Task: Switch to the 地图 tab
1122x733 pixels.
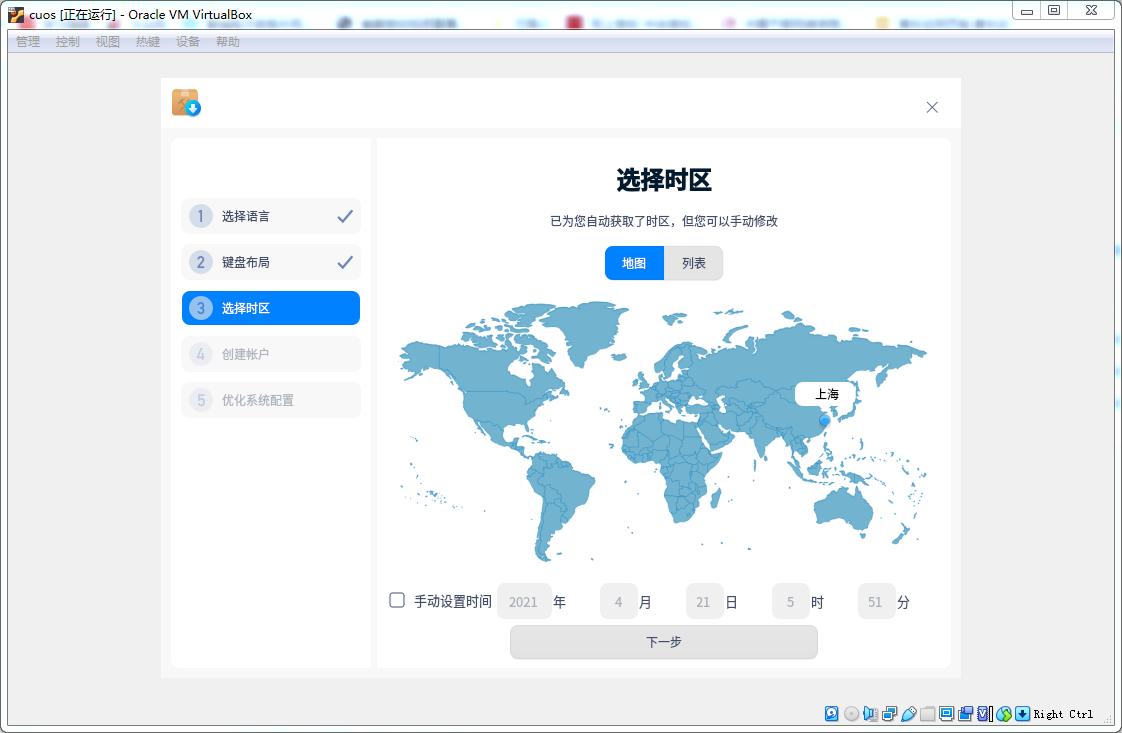Action: (x=634, y=263)
